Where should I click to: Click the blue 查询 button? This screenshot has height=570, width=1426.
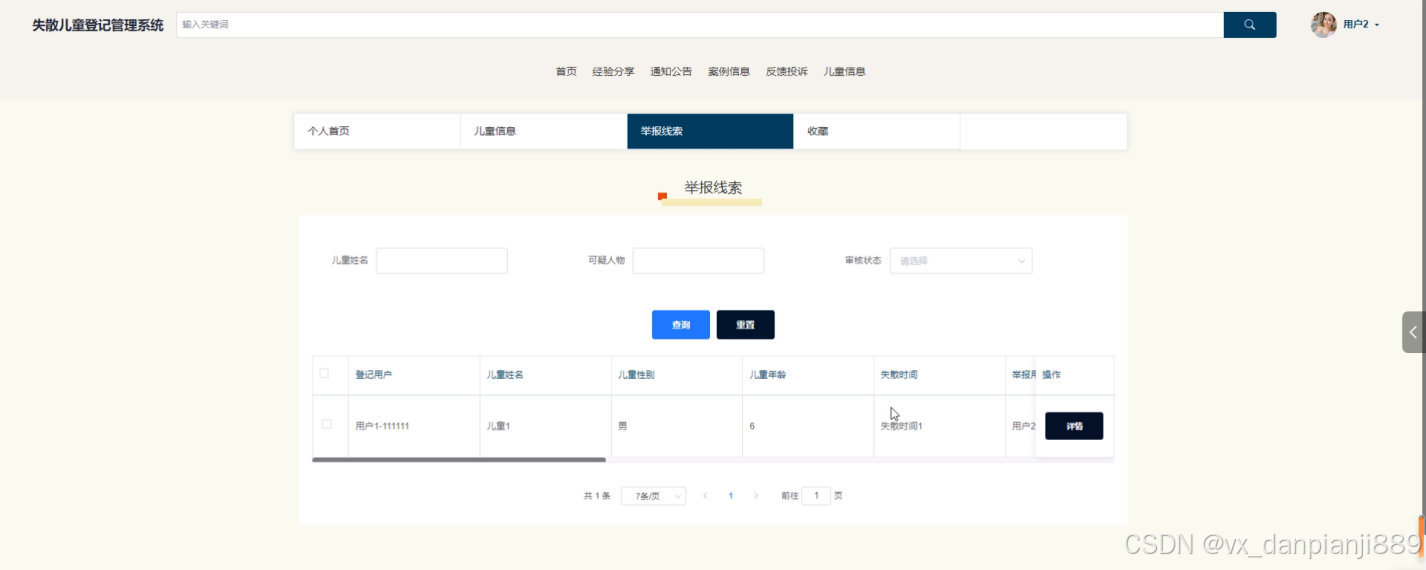[681, 325]
